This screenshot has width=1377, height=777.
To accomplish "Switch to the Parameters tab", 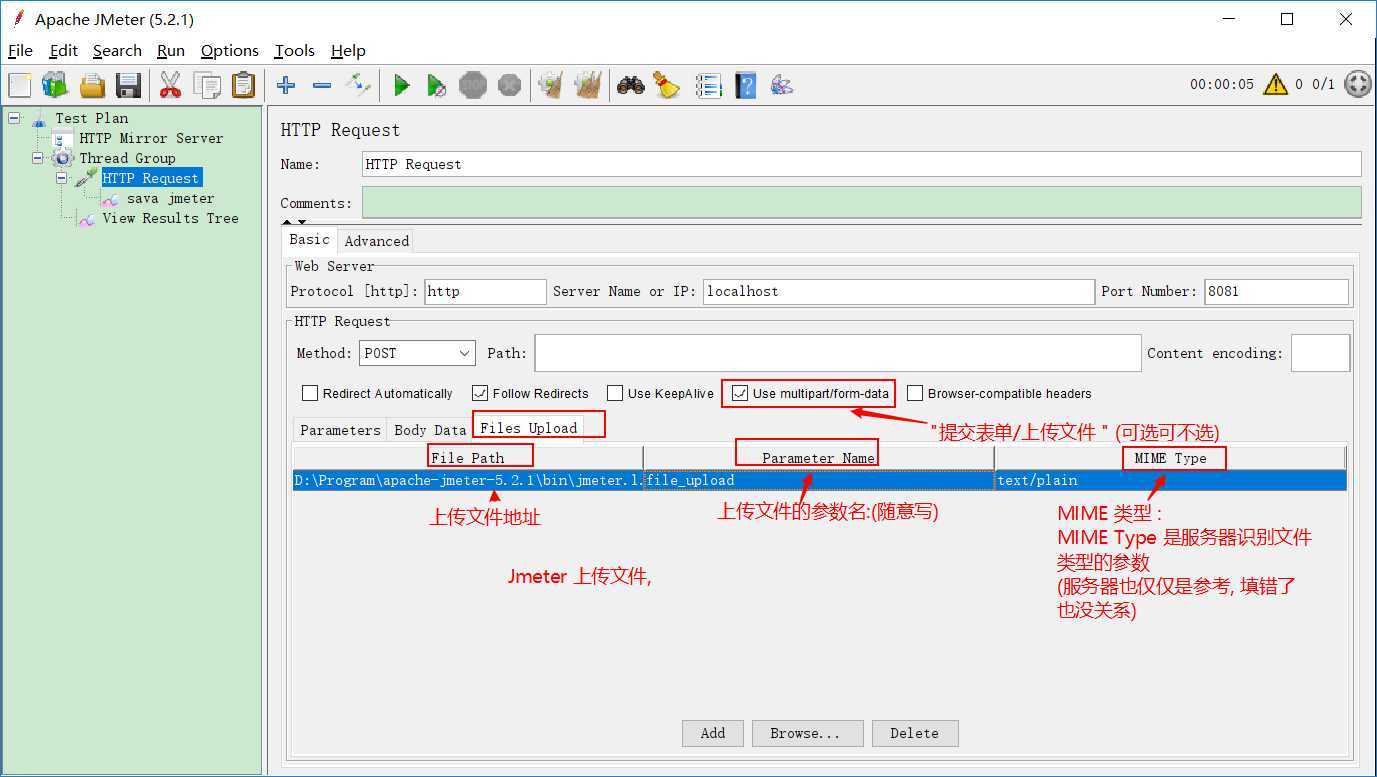I will [340, 430].
